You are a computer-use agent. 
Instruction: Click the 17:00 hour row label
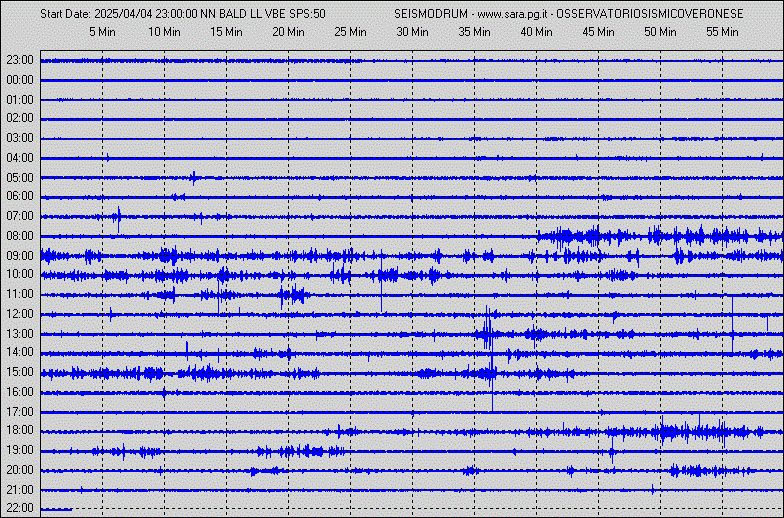(20, 412)
